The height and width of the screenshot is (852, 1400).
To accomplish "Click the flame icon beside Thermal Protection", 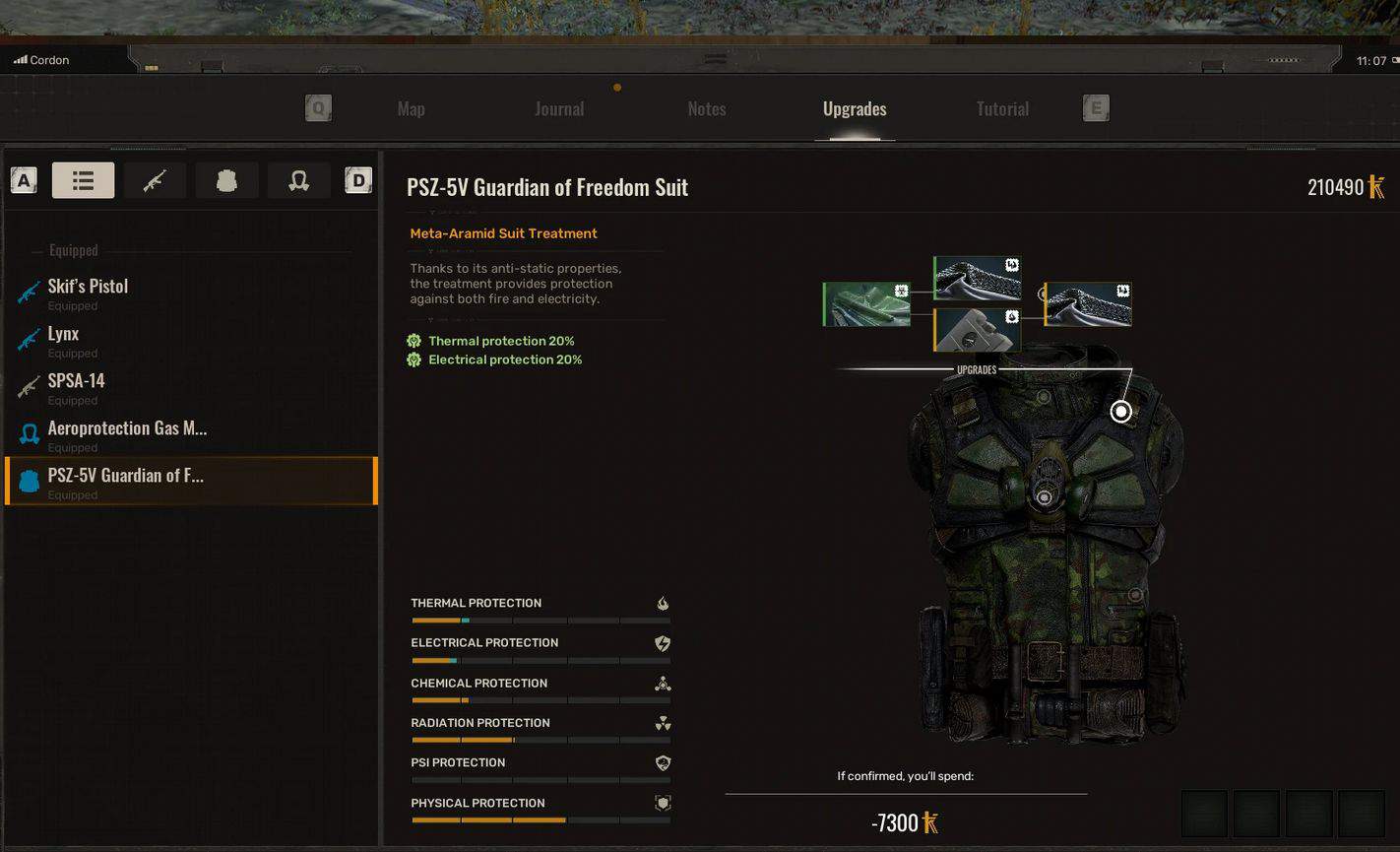I will pos(663,602).
